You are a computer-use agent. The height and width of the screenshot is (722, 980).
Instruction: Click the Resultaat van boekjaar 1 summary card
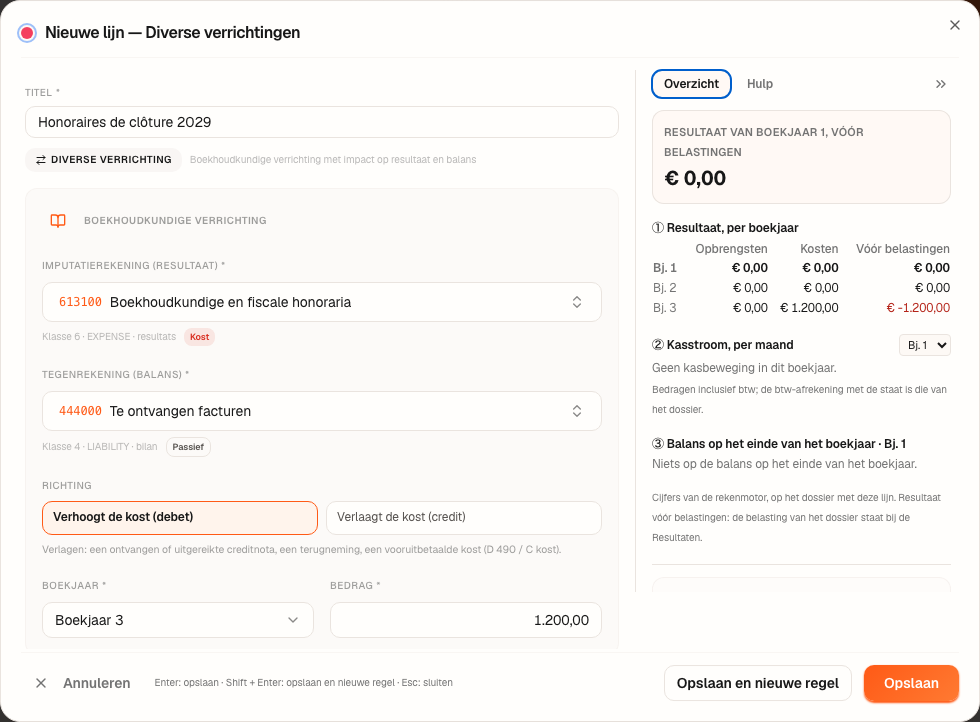pyautogui.click(x=801, y=157)
